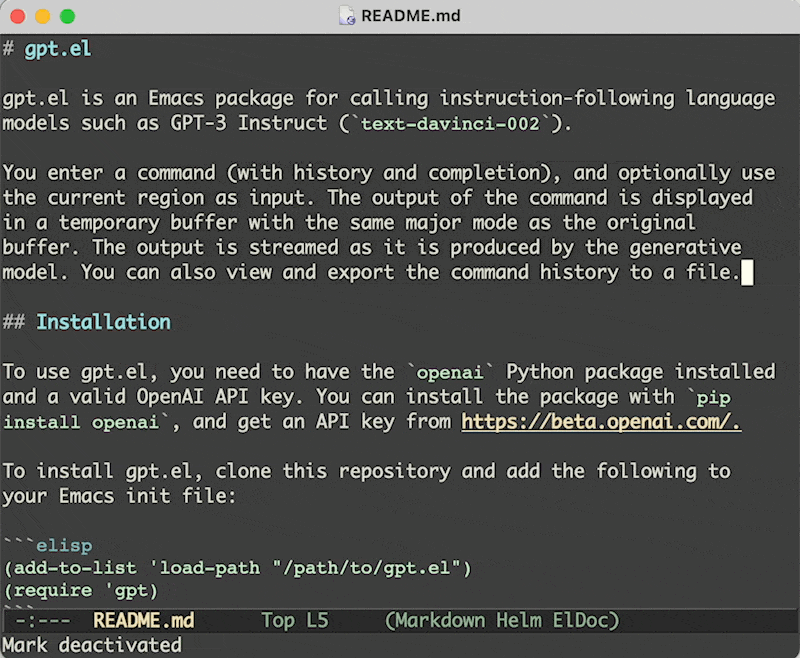Viewport: 800px width, 658px height.
Task: Click the block cursor after 'file.'
Action: tap(747, 273)
